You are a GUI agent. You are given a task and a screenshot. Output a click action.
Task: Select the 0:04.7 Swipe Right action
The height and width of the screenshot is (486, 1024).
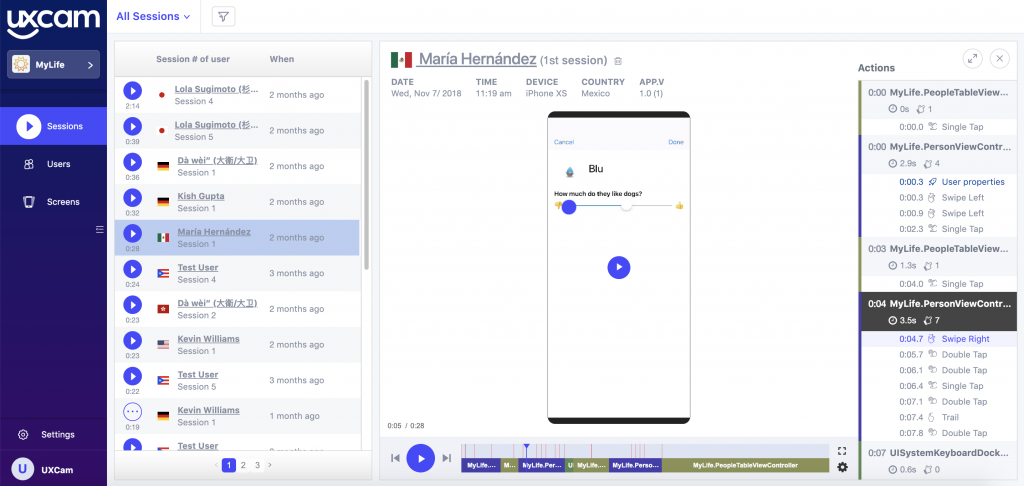pyautogui.click(x=938, y=339)
